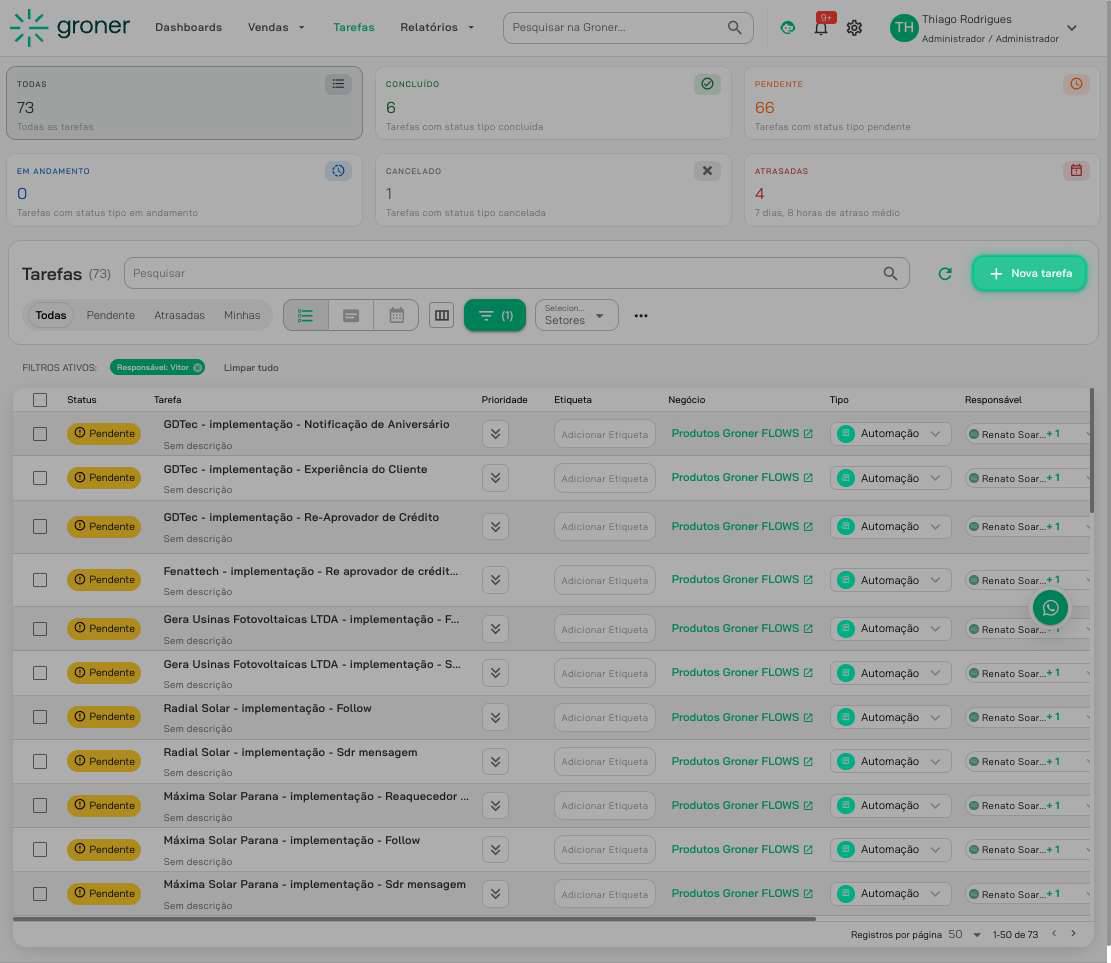Click Adicionar Etiqueta for Fenattech task
The width and height of the screenshot is (1111, 963).
[x=604, y=580]
